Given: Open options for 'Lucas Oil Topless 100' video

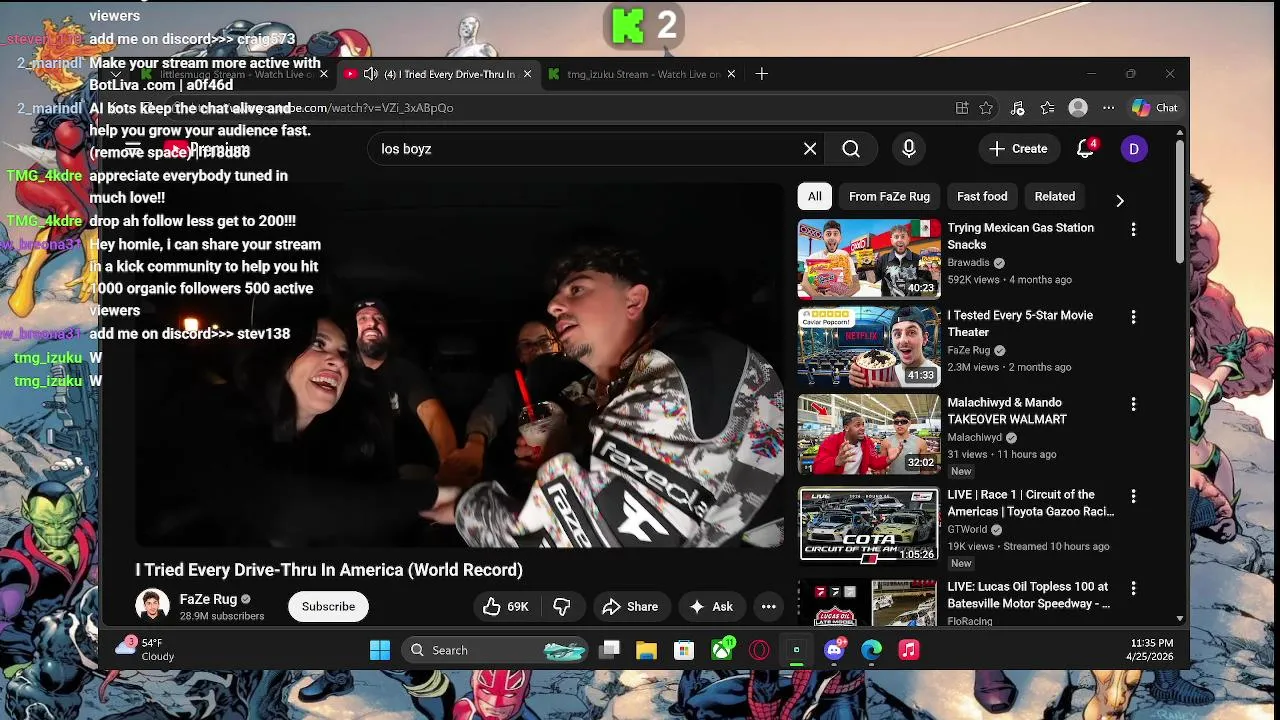Looking at the screenshot, I should pos(1133,589).
